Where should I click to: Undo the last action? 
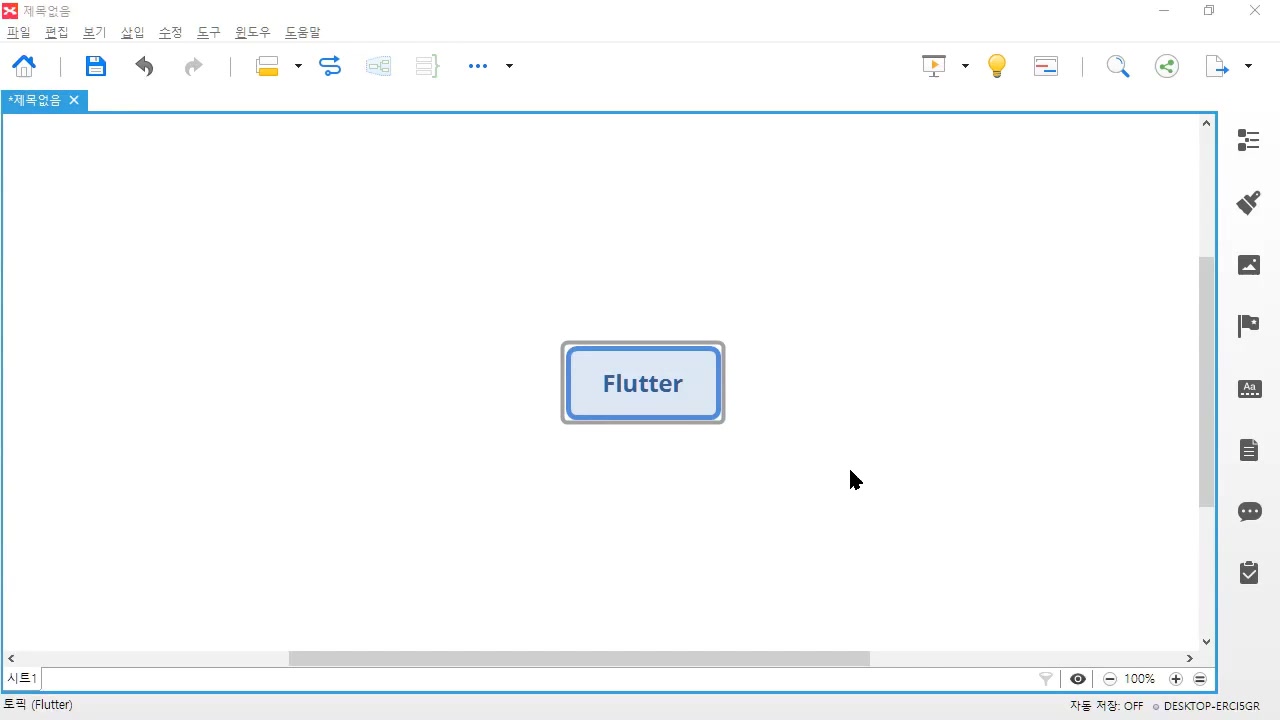(145, 66)
